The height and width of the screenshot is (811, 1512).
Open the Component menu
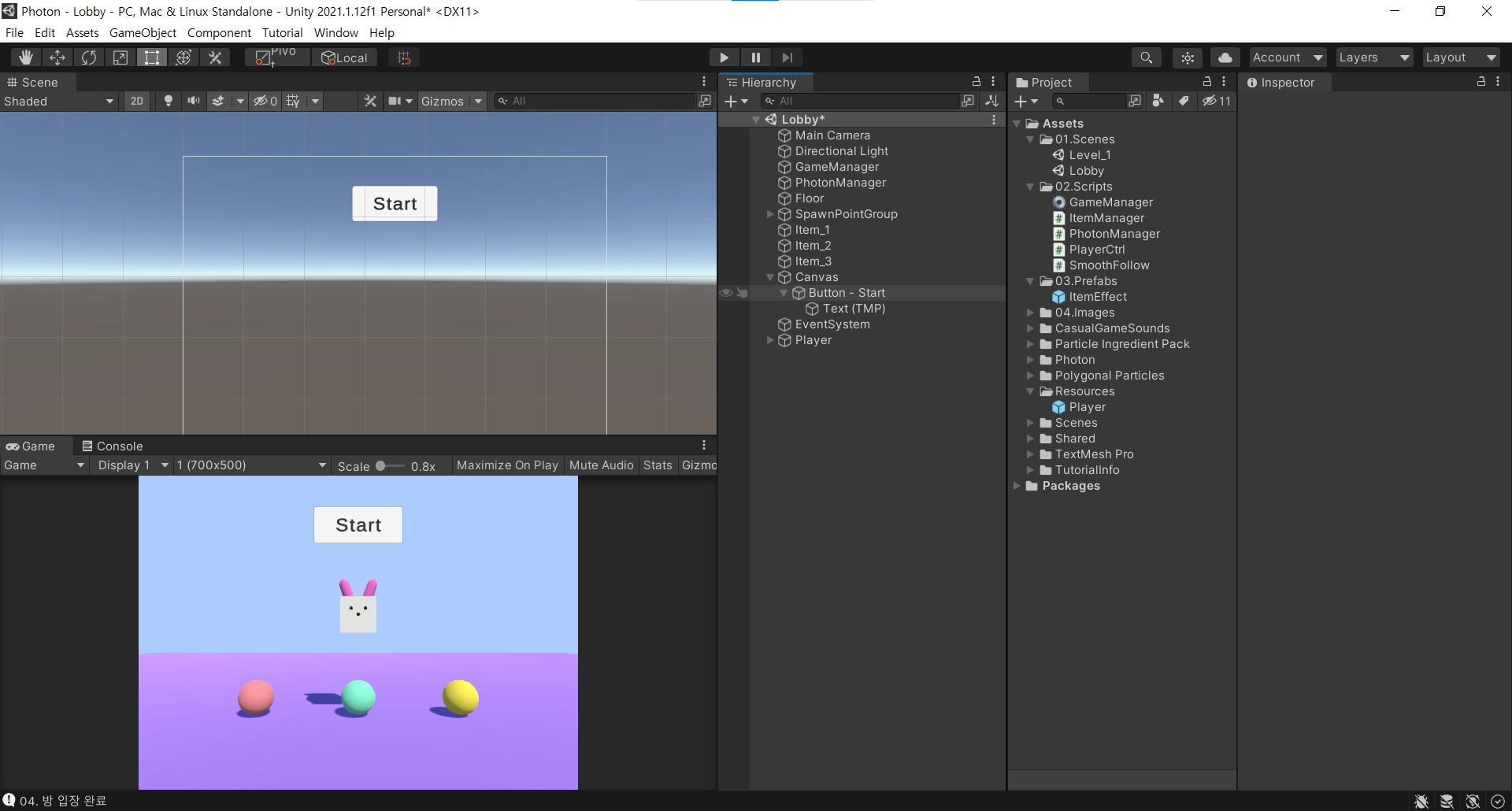219,32
